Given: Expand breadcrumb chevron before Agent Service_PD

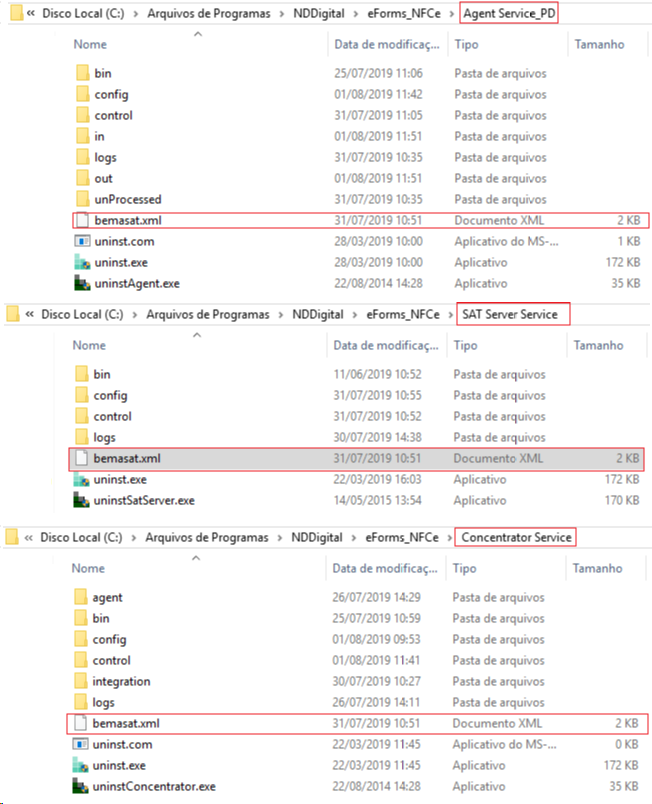Looking at the screenshot, I should tap(452, 13).
